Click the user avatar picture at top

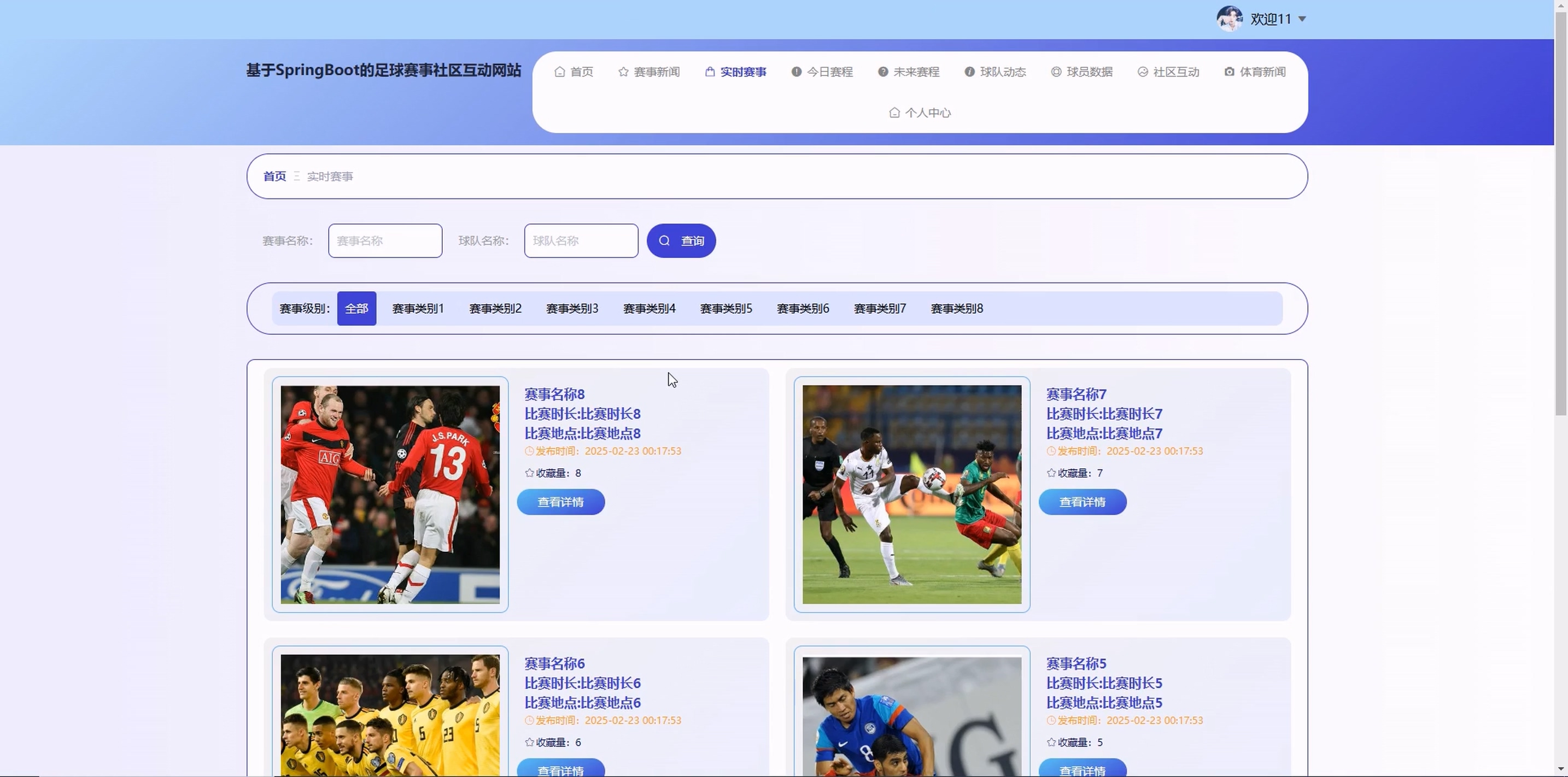tap(1229, 19)
